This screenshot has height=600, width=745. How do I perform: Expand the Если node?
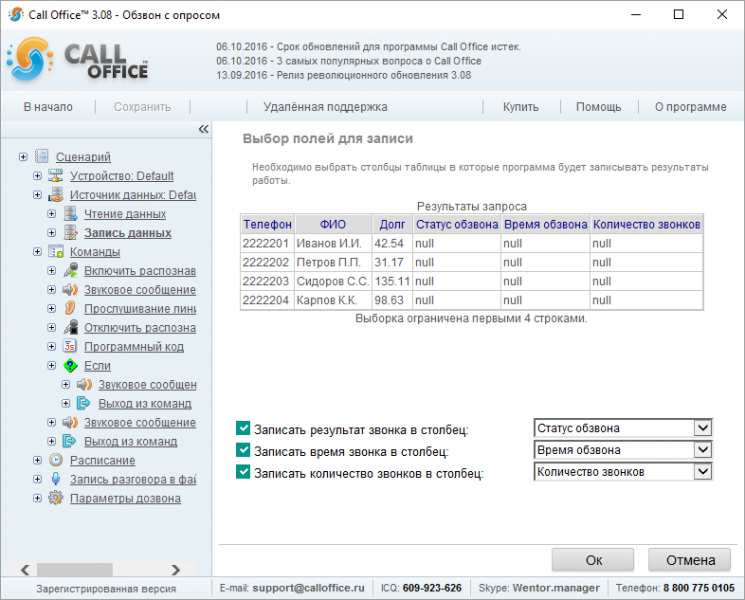pos(52,365)
